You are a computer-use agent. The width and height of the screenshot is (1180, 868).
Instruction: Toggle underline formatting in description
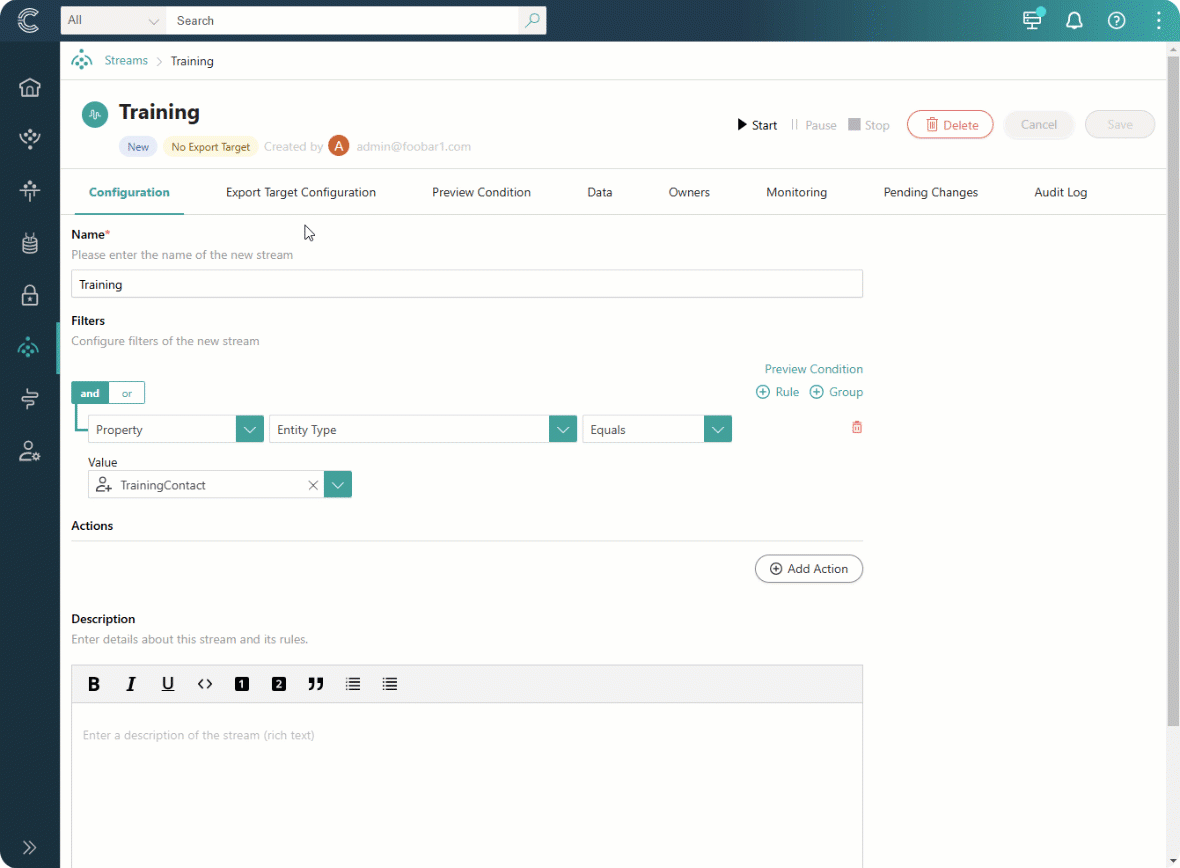168,684
